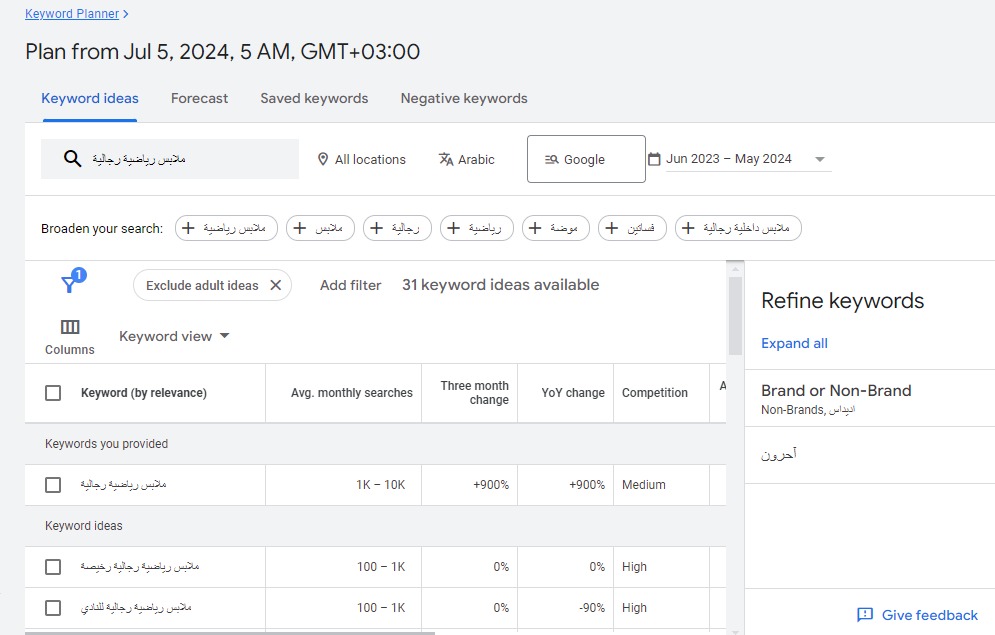
Task: Select the checkbox for keyword ملابس رياضية رجالية
Action: 53,484
